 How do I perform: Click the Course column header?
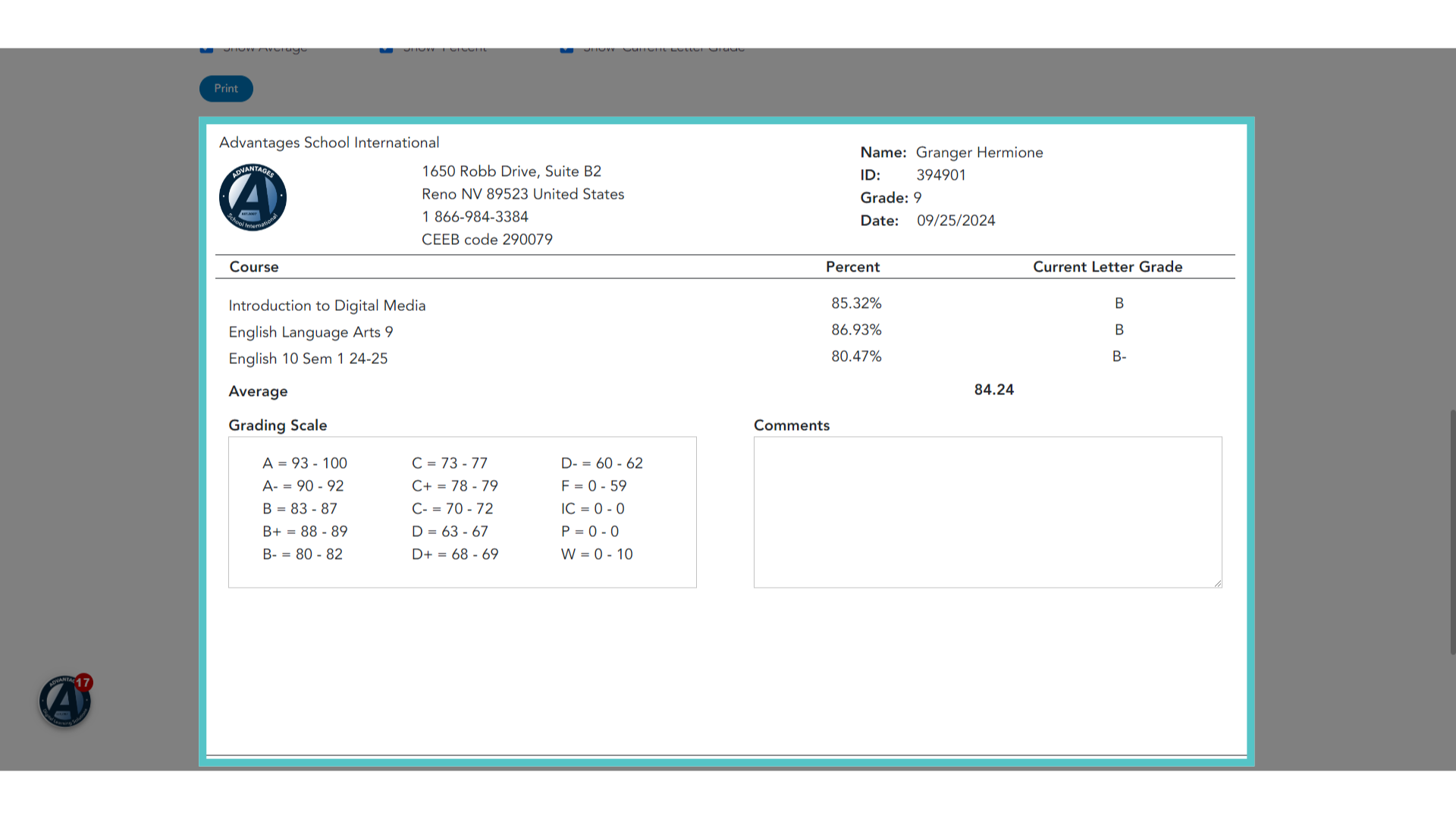(x=254, y=267)
